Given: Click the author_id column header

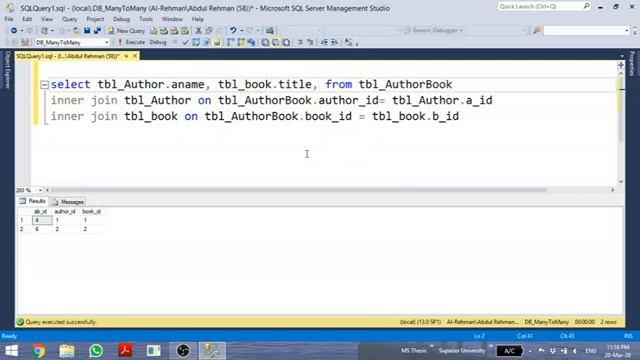Looking at the screenshot, I should point(65,211).
